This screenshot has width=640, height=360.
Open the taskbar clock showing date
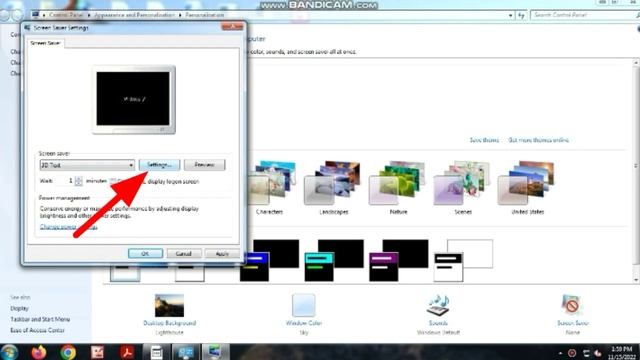pyautogui.click(x=622, y=353)
